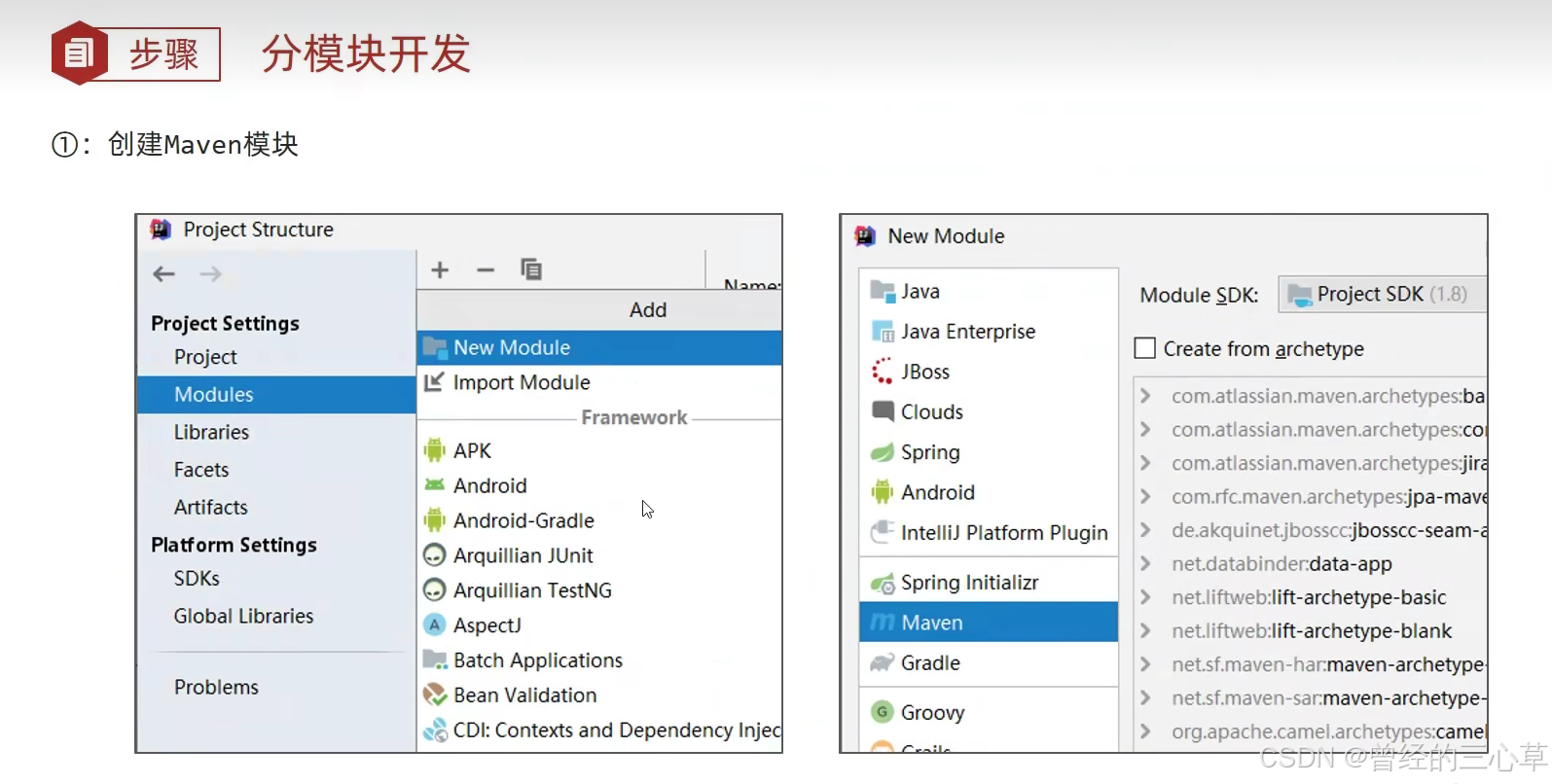
Task: Expand the org.apache.camel.archetypes archetype
Action: [1145, 731]
